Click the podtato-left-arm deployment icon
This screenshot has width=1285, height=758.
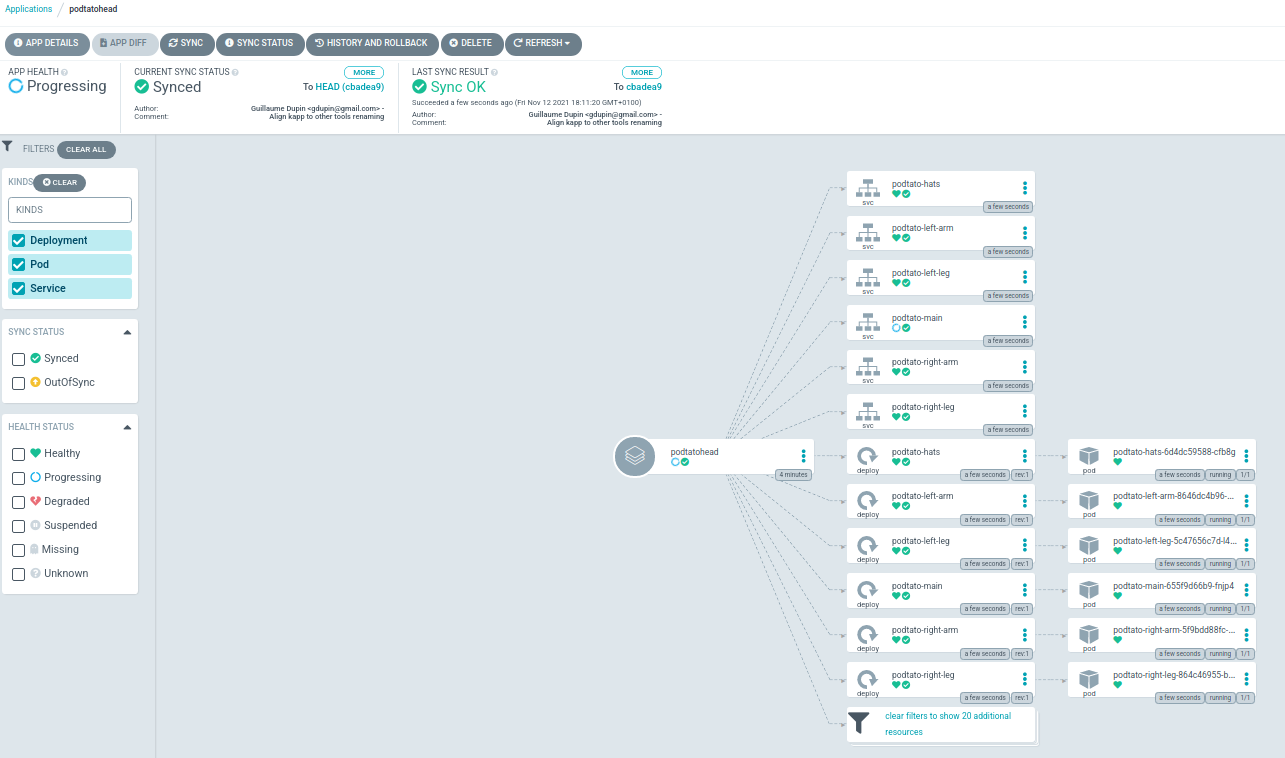click(x=867, y=499)
